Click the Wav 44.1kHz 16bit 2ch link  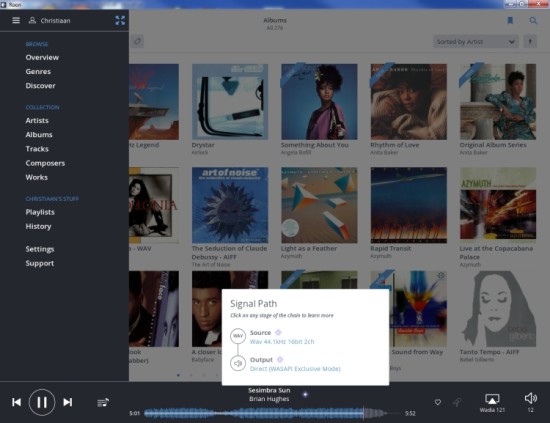point(282,342)
